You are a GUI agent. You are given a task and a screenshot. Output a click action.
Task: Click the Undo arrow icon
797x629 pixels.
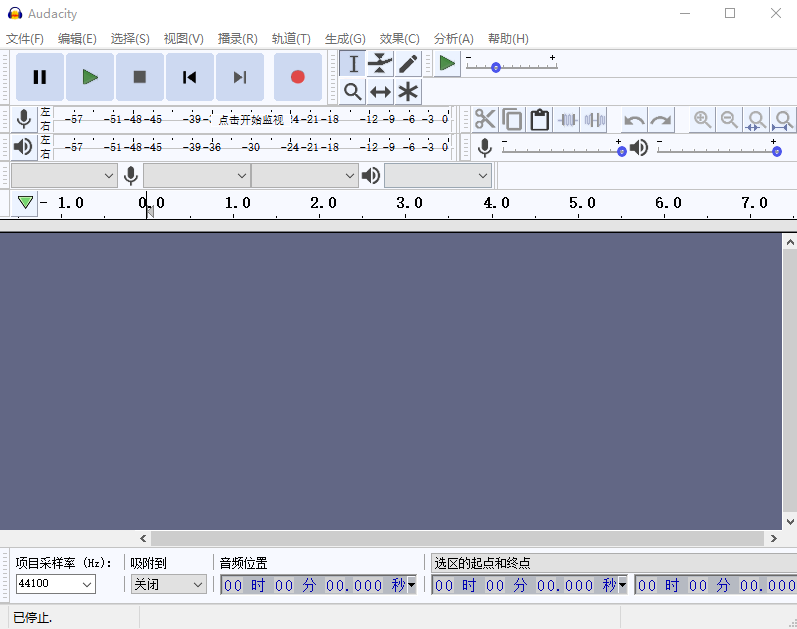click(x=634, y=120)
